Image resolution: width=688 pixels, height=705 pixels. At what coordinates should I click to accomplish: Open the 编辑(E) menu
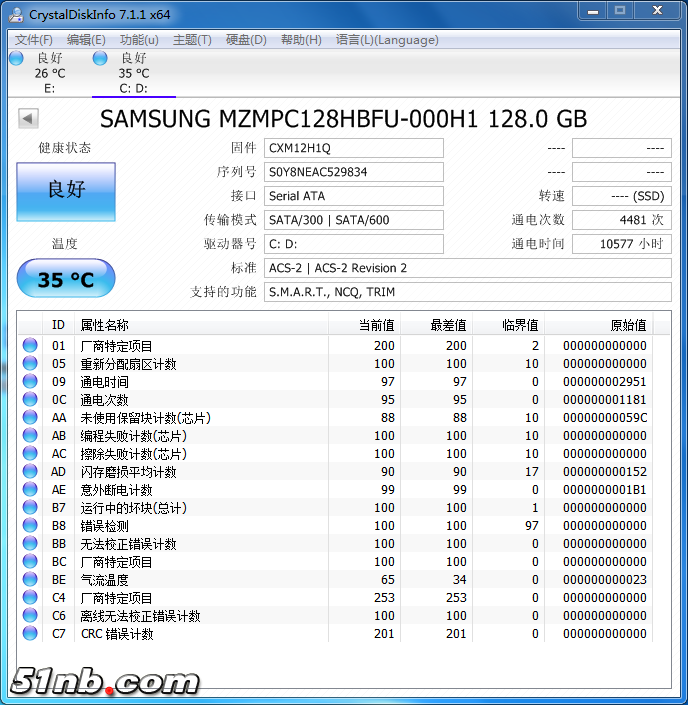86,40
